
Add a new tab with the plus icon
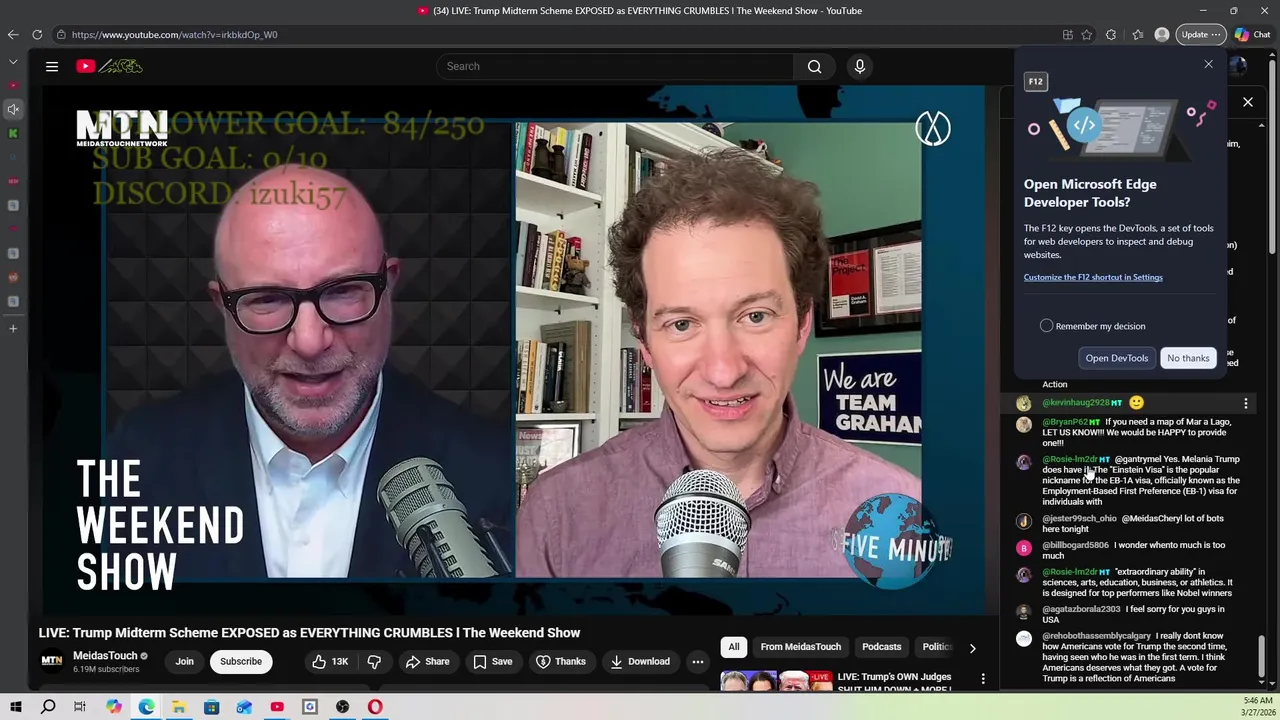(x=13, y=328)
